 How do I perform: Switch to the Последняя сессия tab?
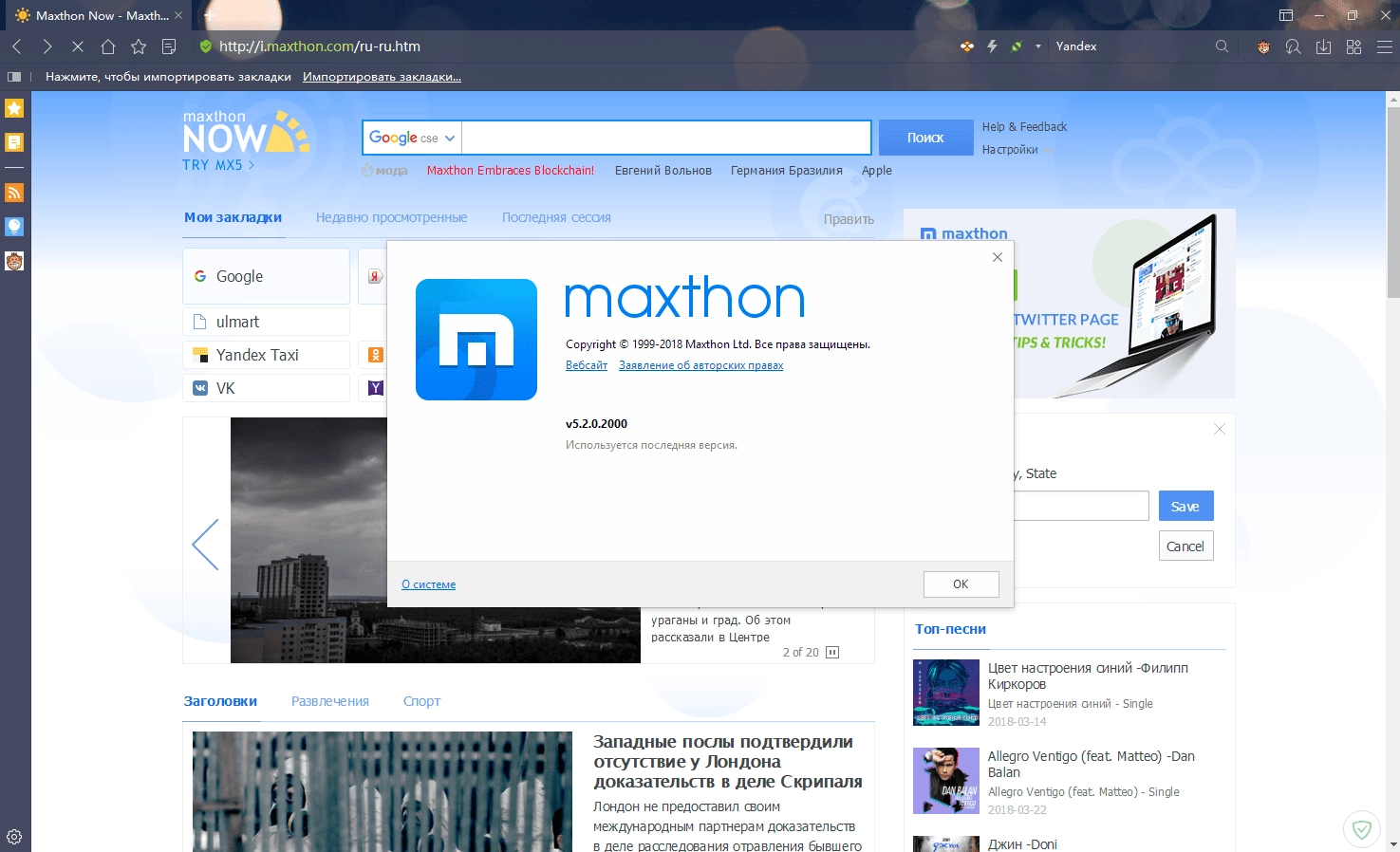coord(556,217)
